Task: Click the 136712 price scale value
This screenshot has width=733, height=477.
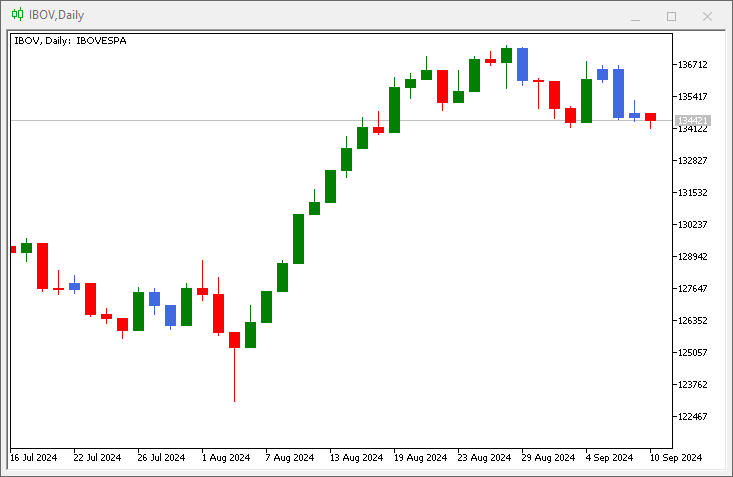Action: click(693, 65)
